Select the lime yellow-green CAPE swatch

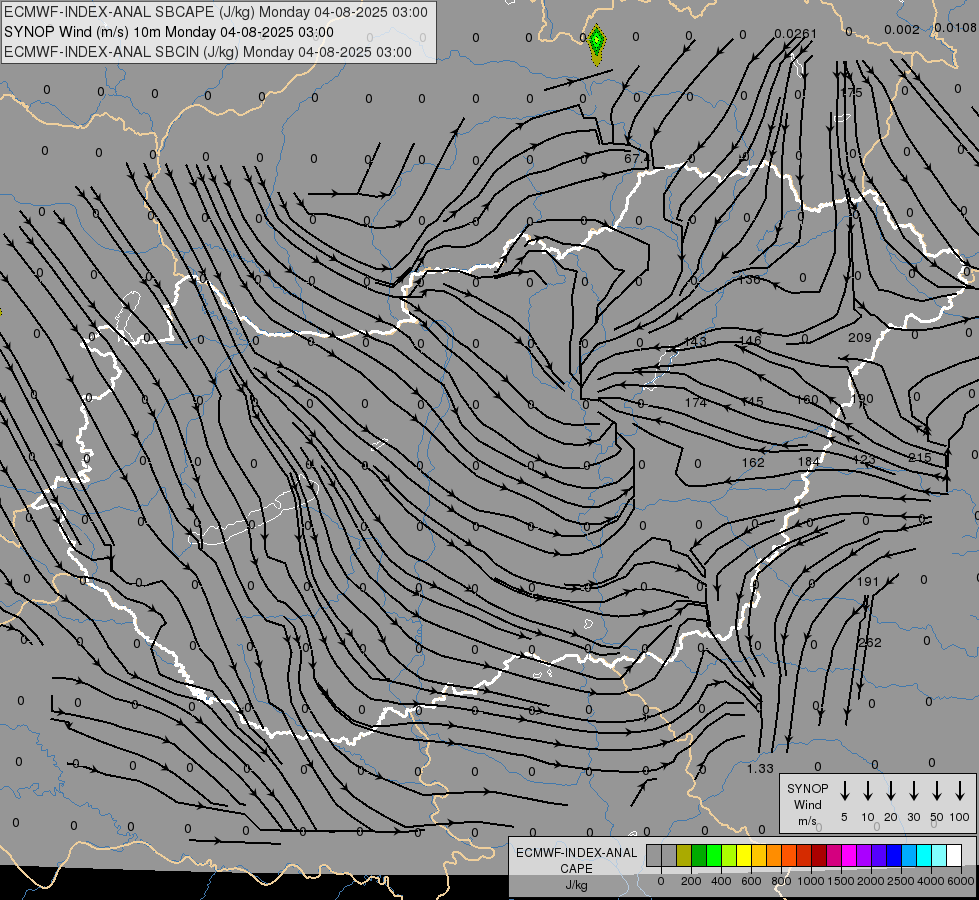[729, 855]
